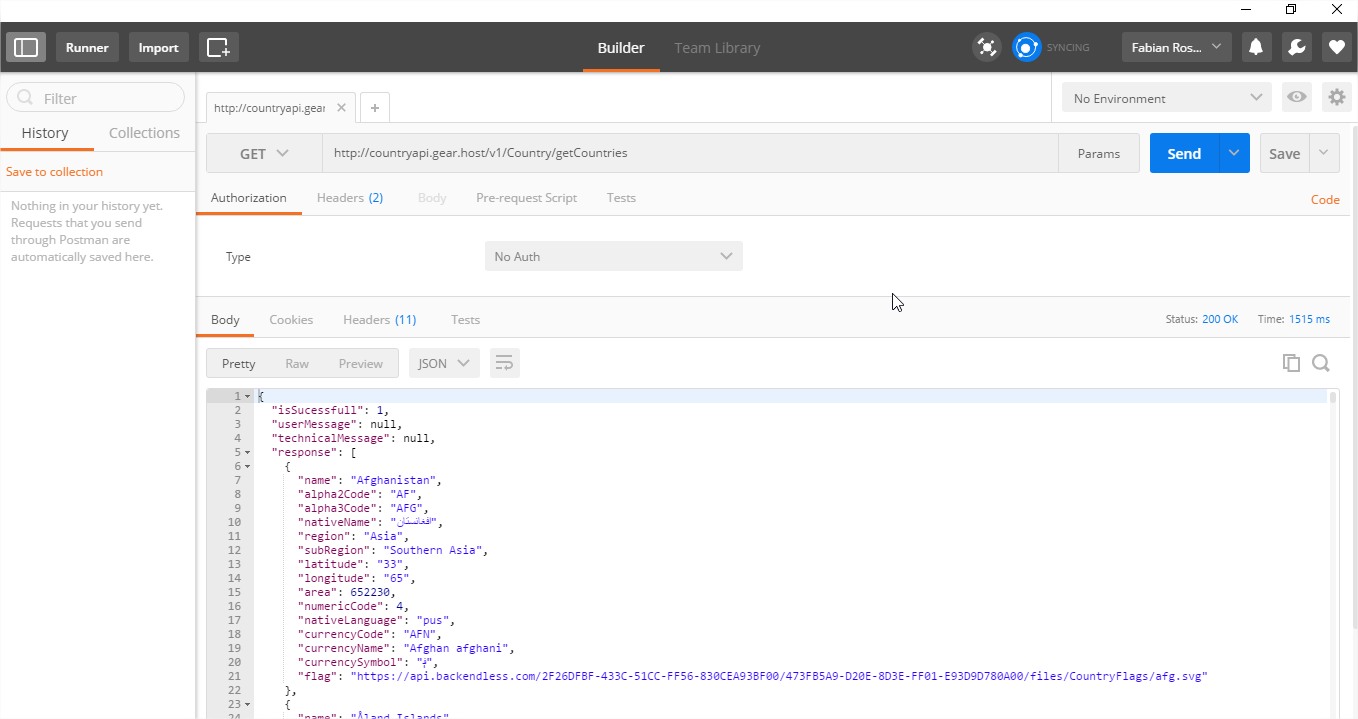Open the No Auth type dropdown
Image resolution: width=1358 pixels, height=719 pixels.
[x=613, y=257]
